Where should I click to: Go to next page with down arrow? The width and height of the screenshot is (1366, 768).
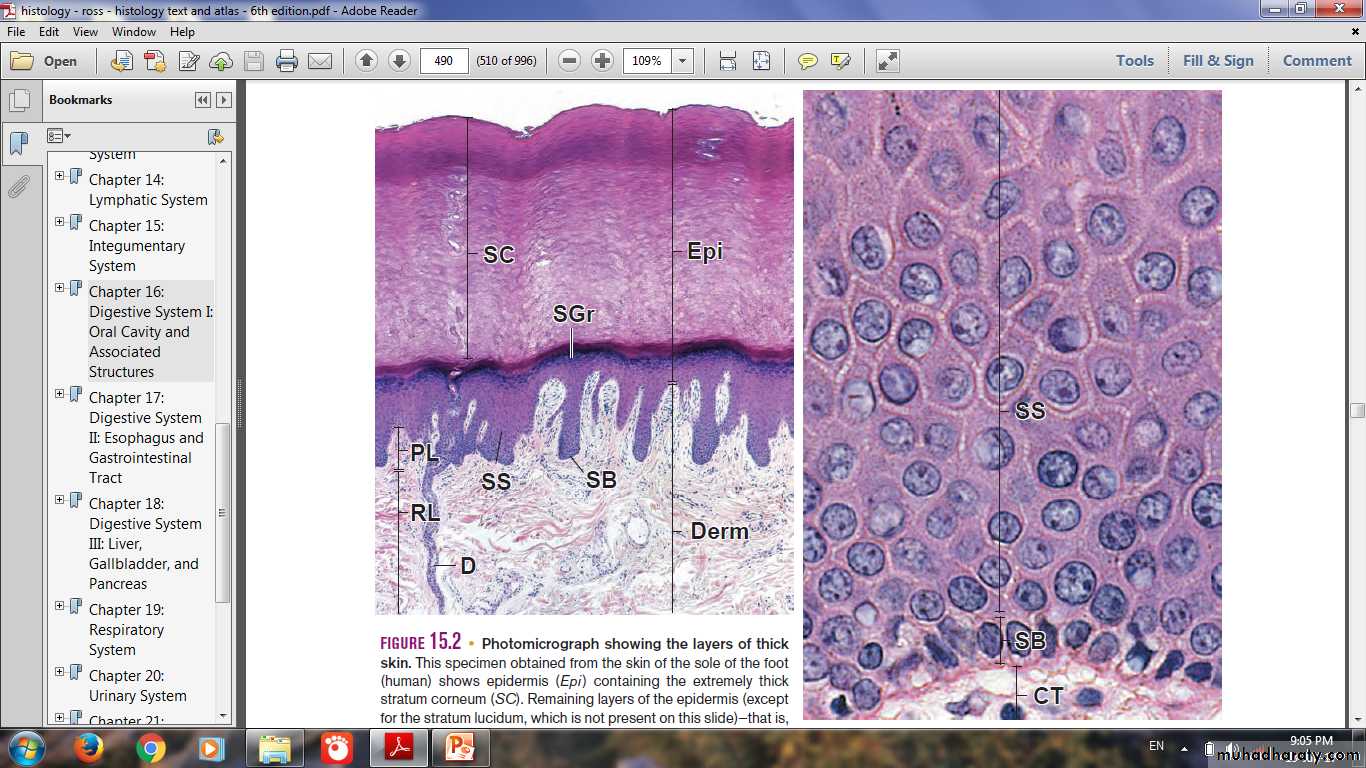[x=399, y=61]
